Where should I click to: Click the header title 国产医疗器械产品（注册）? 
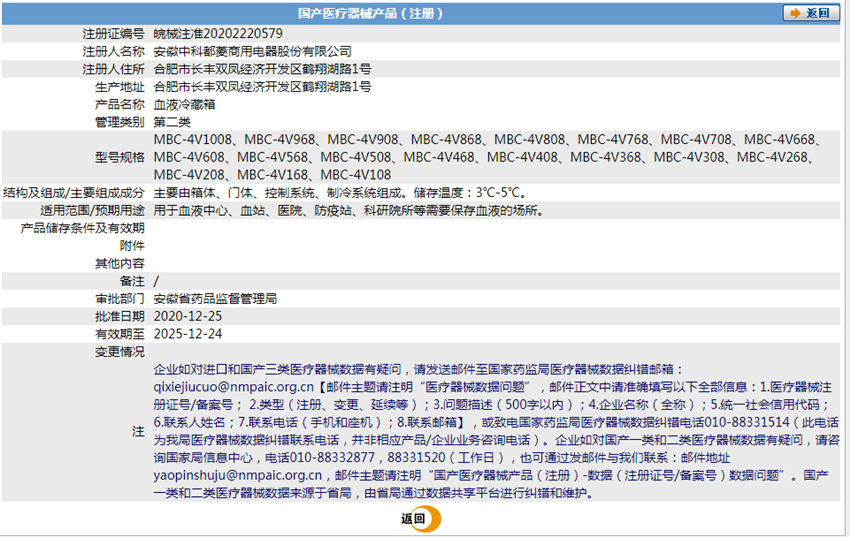370,13
